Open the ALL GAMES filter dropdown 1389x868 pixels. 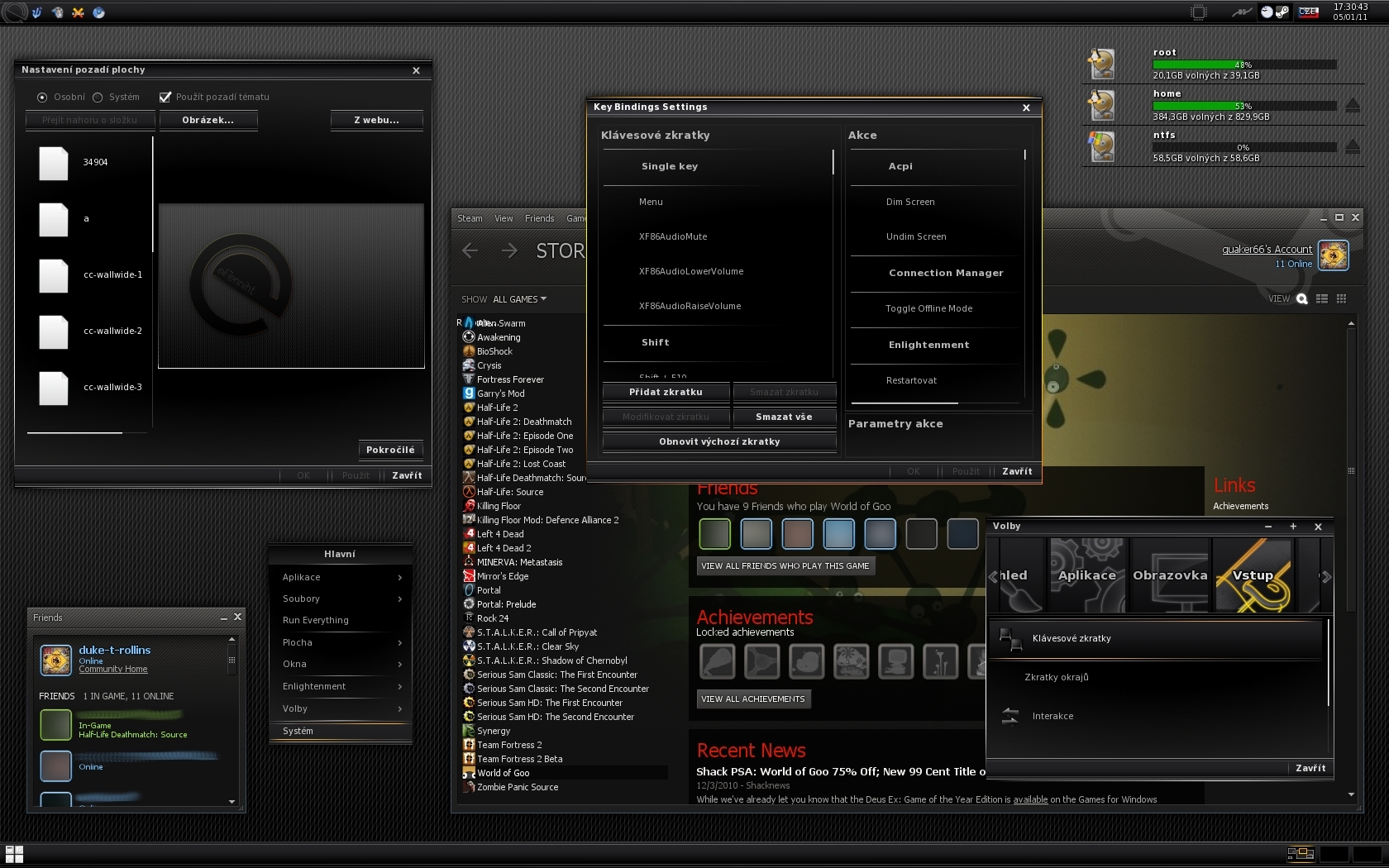pyautogui.click(x=520, y=299)
